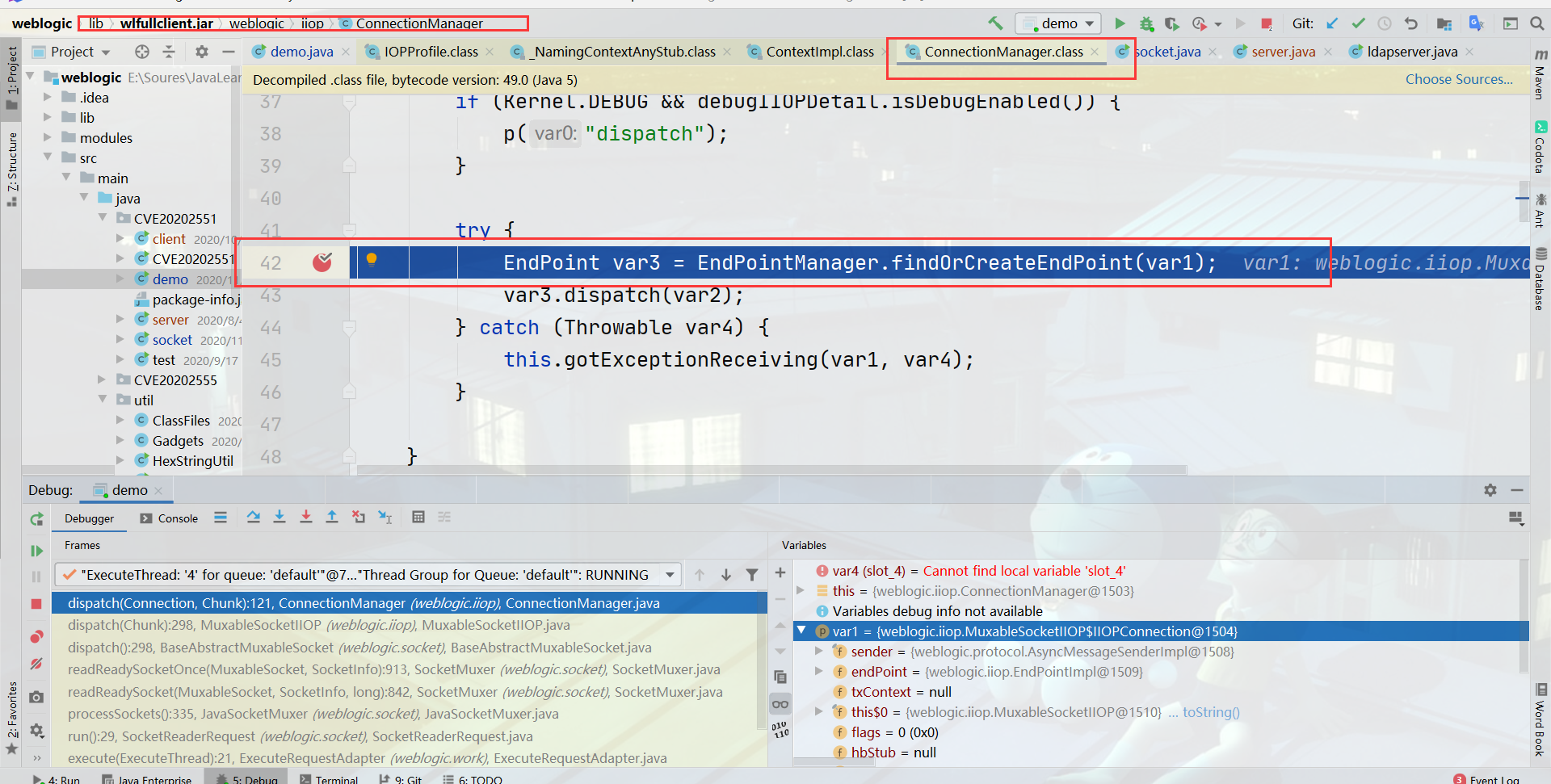Toggle breakpoint on line 42
Screen dimensions: 1551x784
322,262
